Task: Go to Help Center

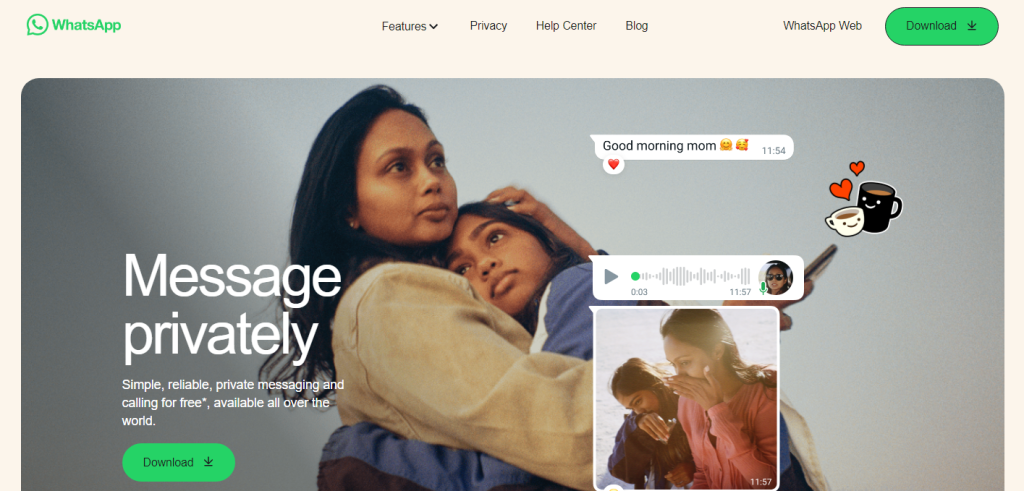Action: [x=566, y=25]
